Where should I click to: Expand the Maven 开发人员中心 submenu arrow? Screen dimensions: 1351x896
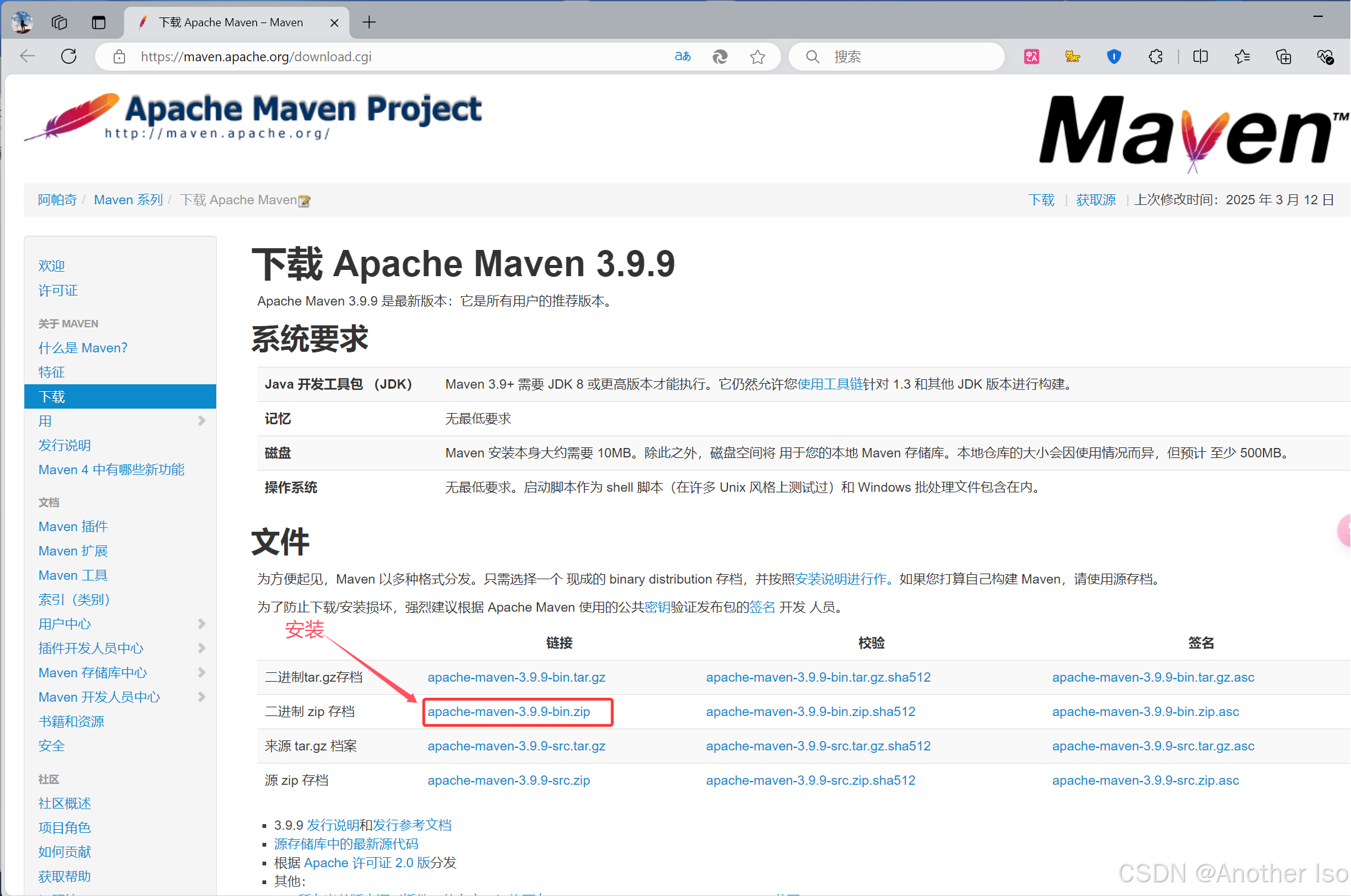pos(201,697)
